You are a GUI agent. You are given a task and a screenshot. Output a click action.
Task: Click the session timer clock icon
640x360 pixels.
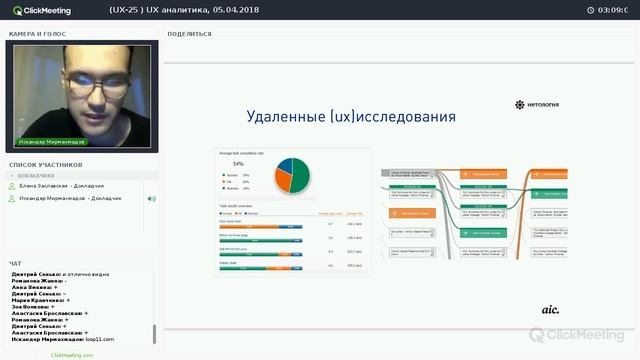tap(591, 10)
